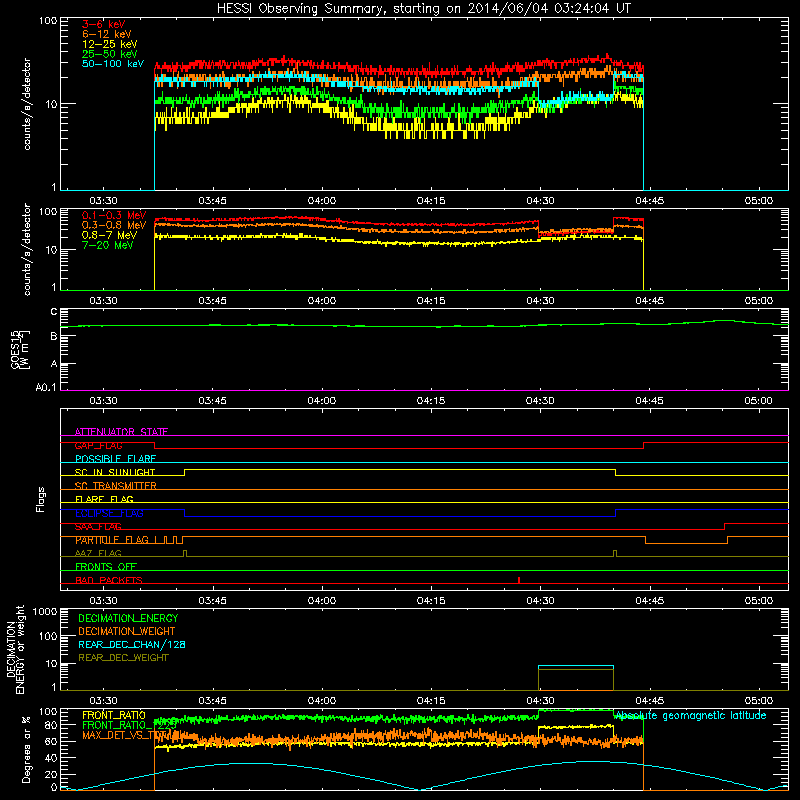The width and height of the screenshot is (800, 800).
Task: Click the GOES15 W m-2 axis label
Action: point(20,349)
